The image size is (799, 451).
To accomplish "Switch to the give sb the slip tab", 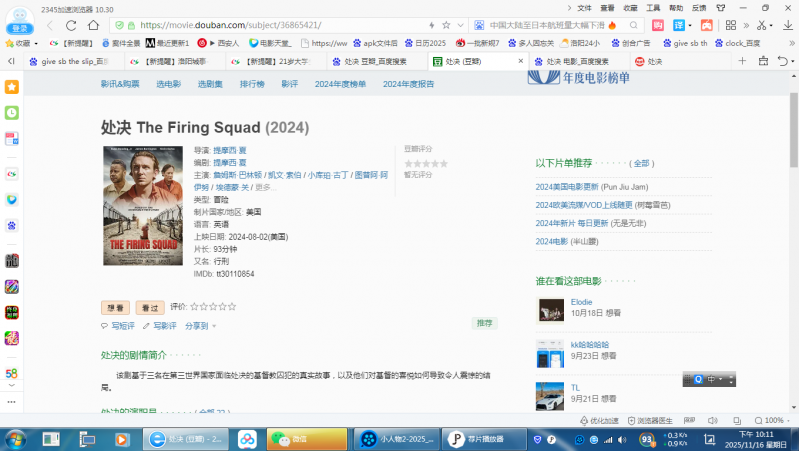I will click(x=74, y=61).
